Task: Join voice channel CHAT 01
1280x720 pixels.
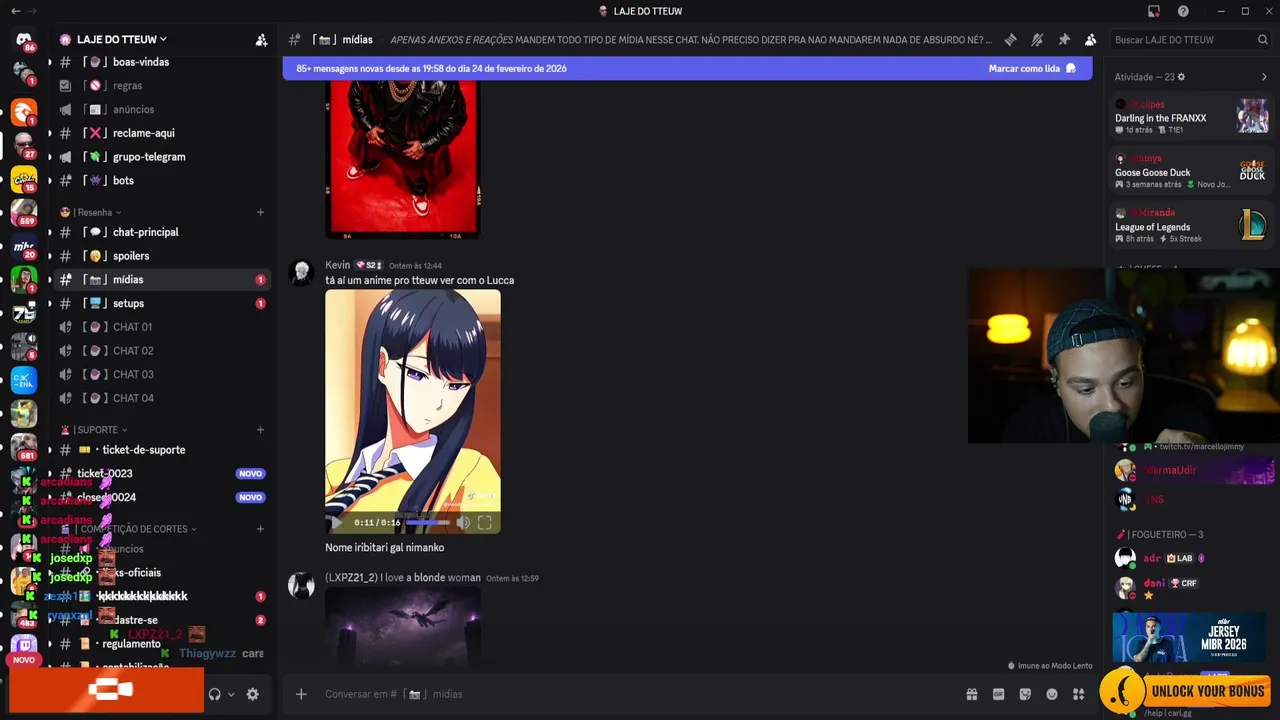Action: coord(163,327)
